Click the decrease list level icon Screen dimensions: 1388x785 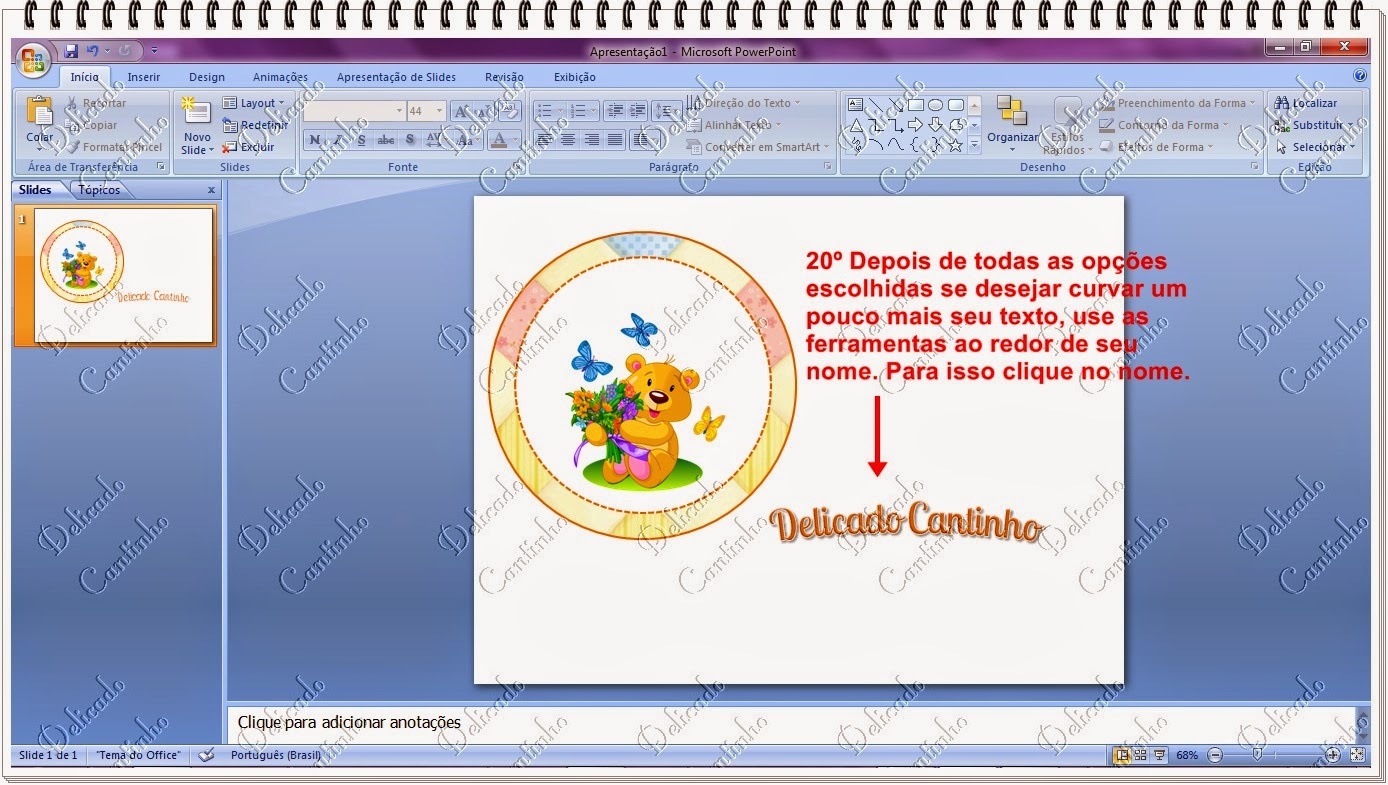614,111
